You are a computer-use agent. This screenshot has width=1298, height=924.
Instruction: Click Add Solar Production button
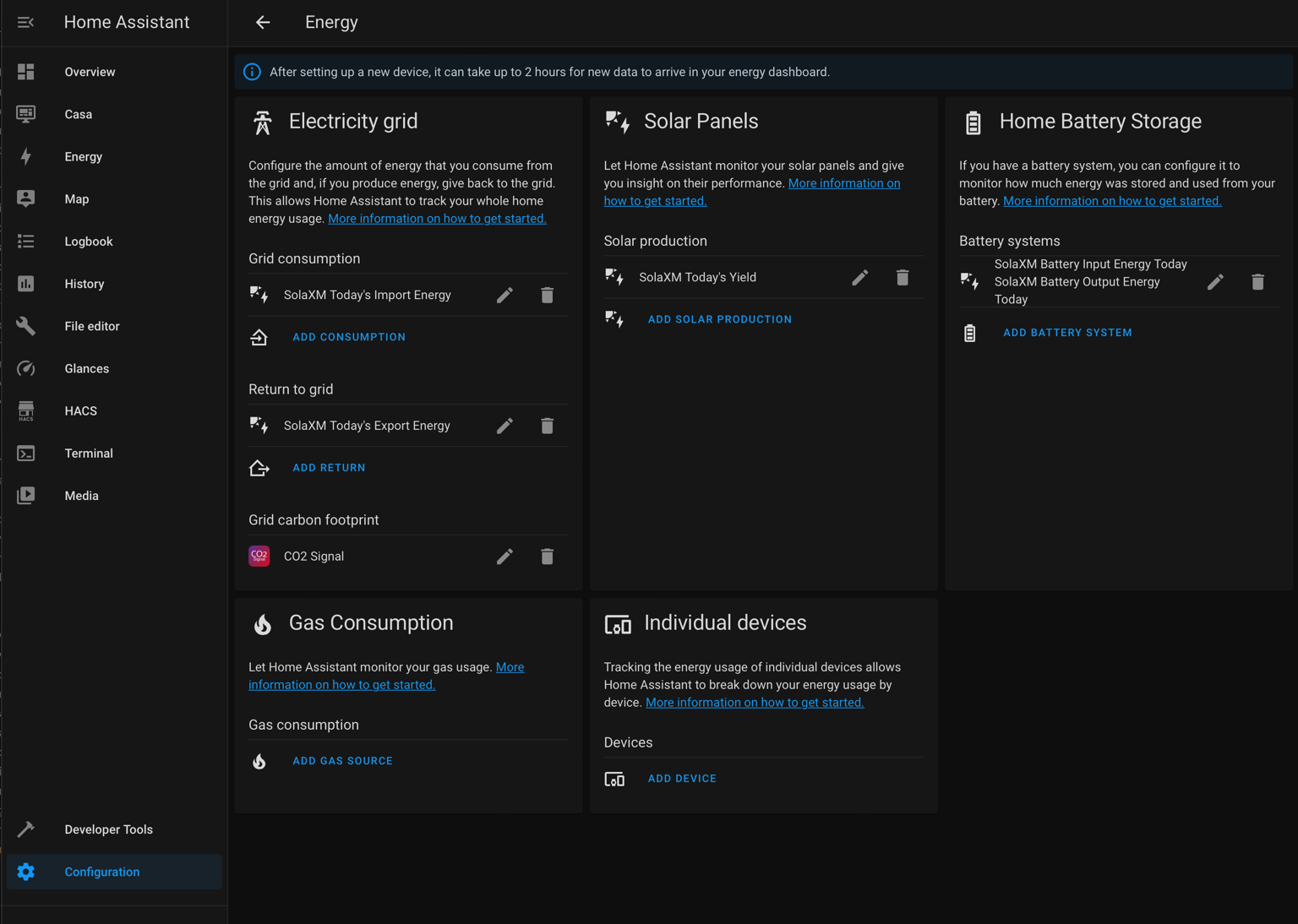tap(720, 319)
